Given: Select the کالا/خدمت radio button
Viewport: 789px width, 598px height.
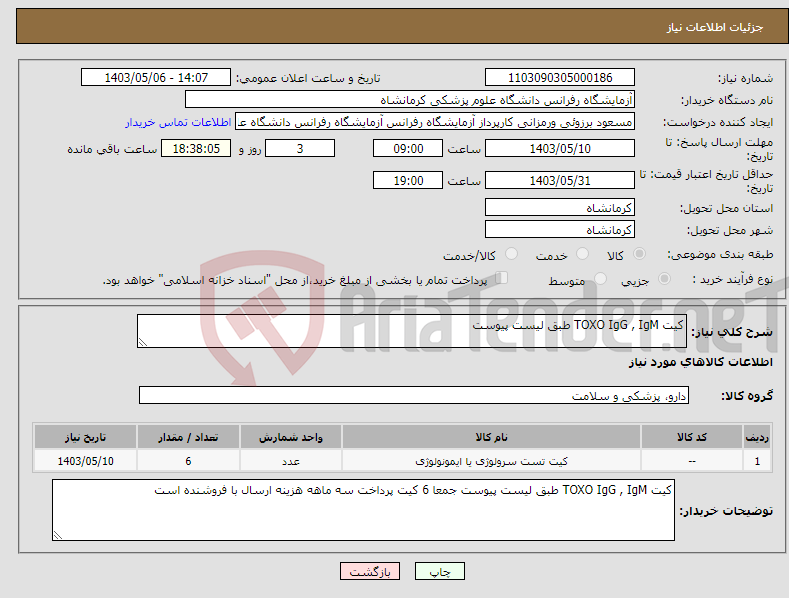Looking at the screenshot, I should pos(511,254).
